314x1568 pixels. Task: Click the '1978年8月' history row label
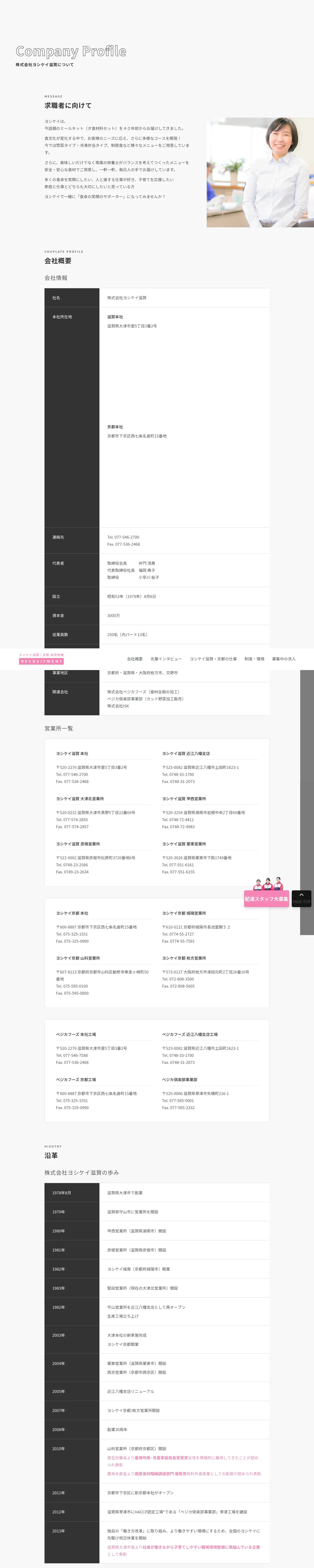[x=61, y=1192]
